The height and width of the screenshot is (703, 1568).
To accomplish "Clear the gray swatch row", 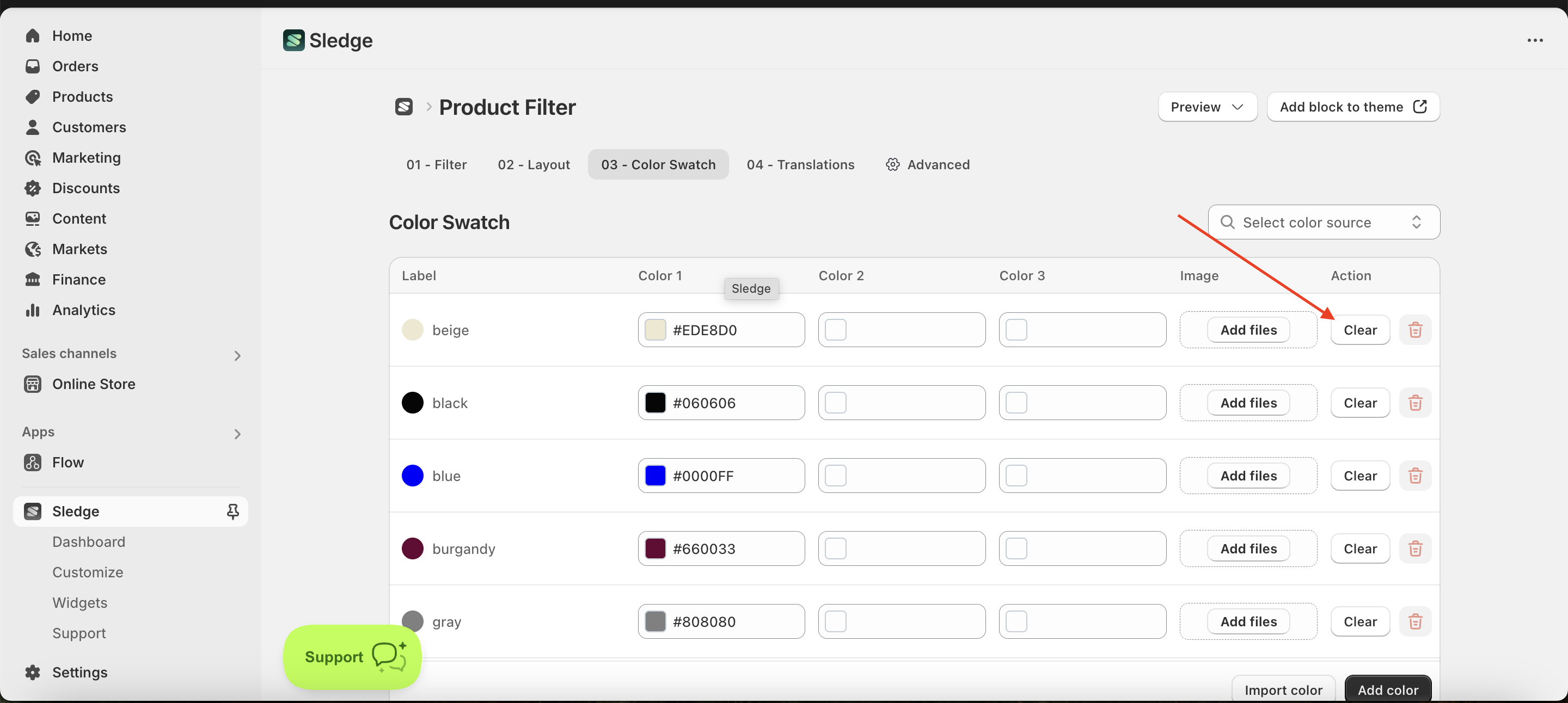I will (x=1361, y=621).
